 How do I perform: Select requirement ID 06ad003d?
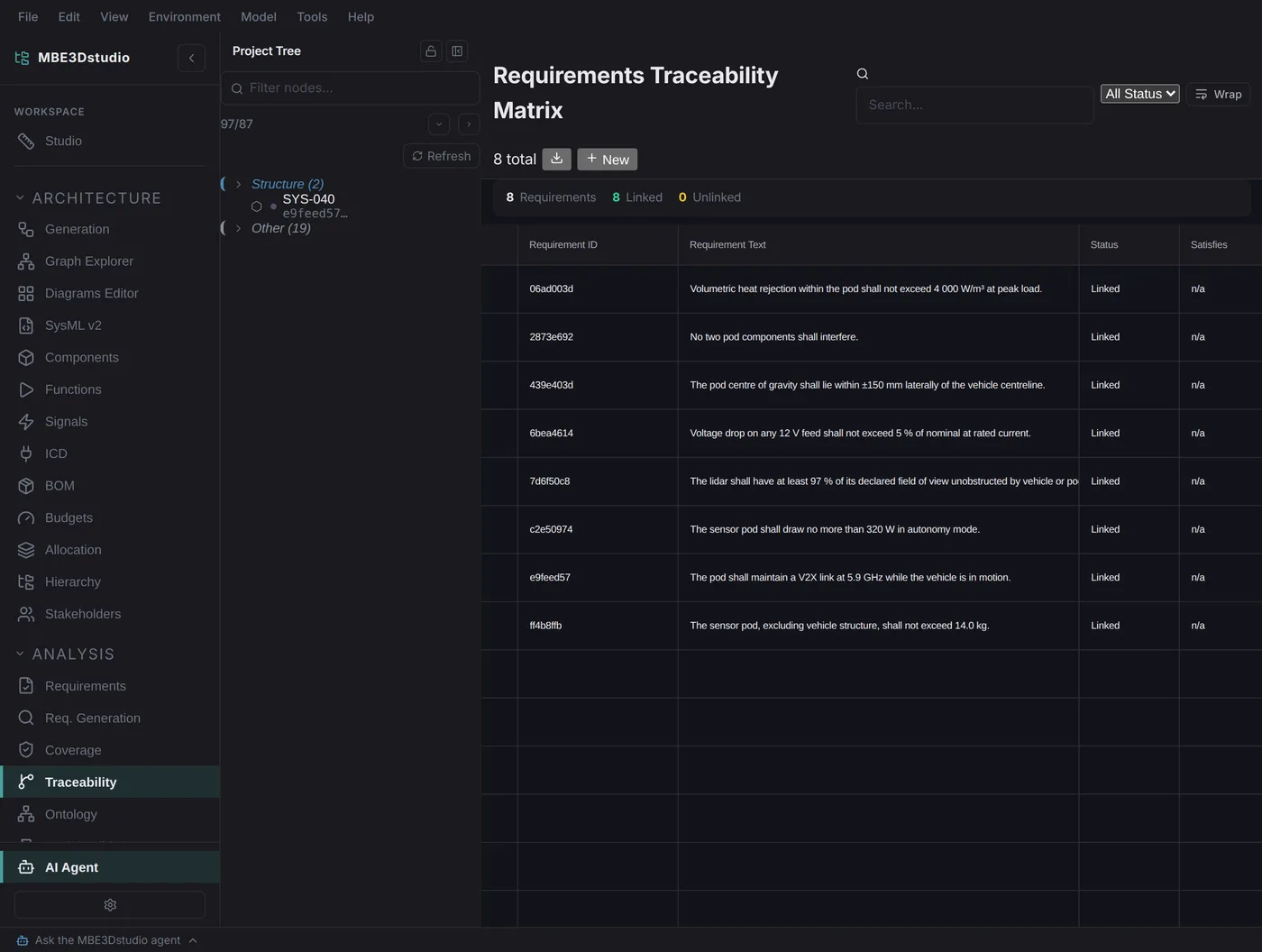point(552,289)
